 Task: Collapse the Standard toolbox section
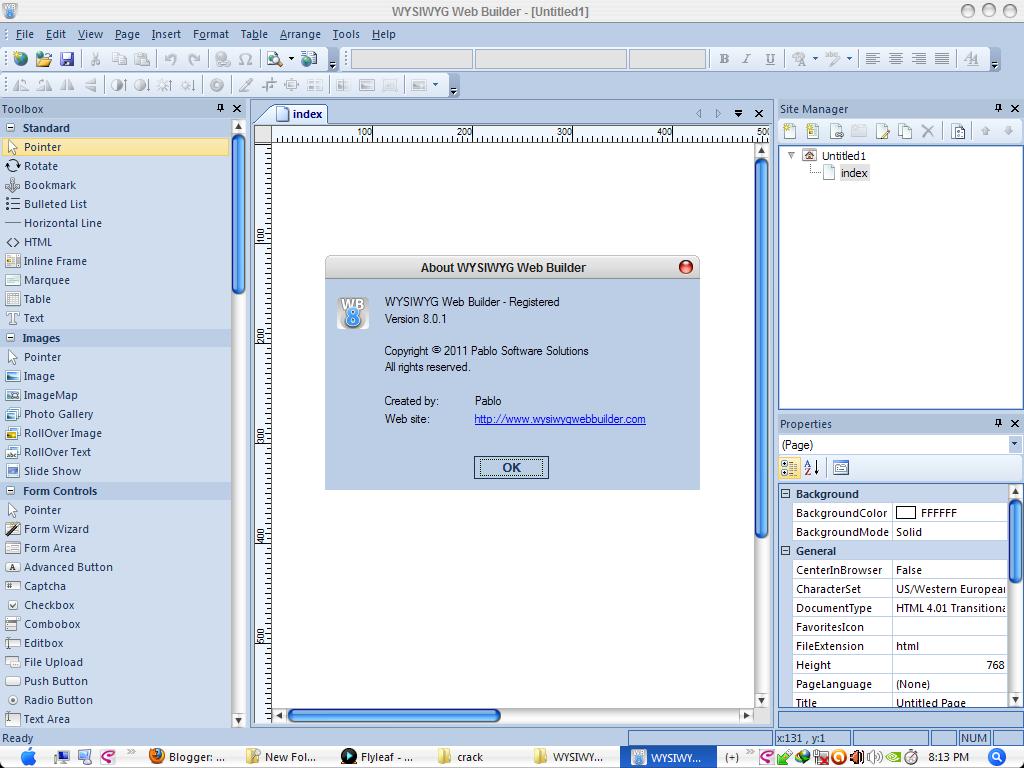[x=10, y=128]
